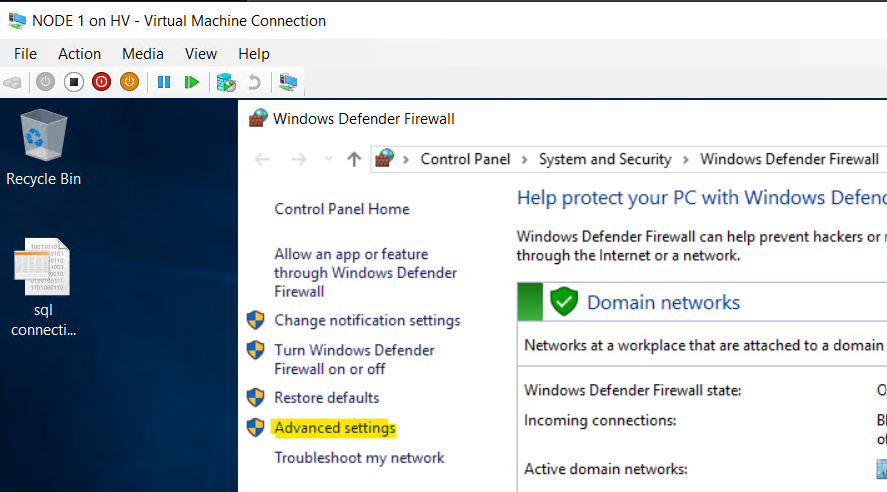887x492 pixels.
Task: Select the sql connecti... desktop file icon
Action: (x=43, y=287)
